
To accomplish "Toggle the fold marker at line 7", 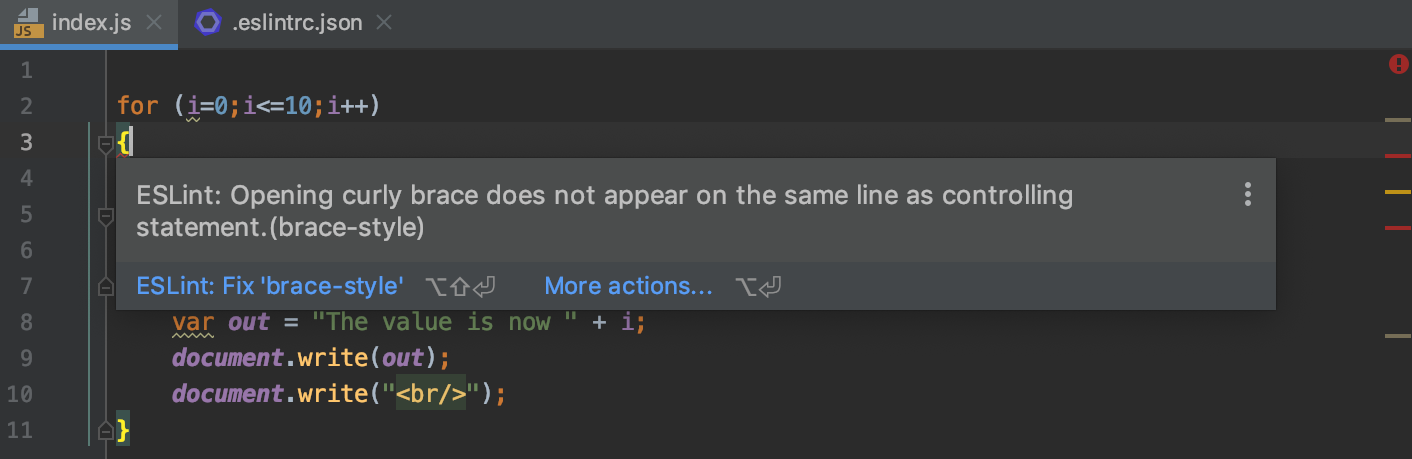I will tap(106, 287).
